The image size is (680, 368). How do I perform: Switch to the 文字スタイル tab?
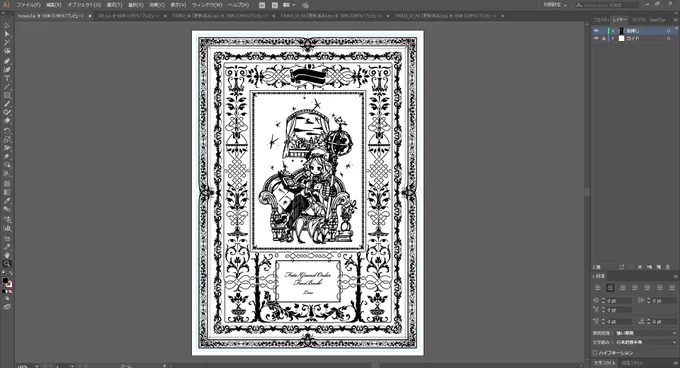(605, 363)
